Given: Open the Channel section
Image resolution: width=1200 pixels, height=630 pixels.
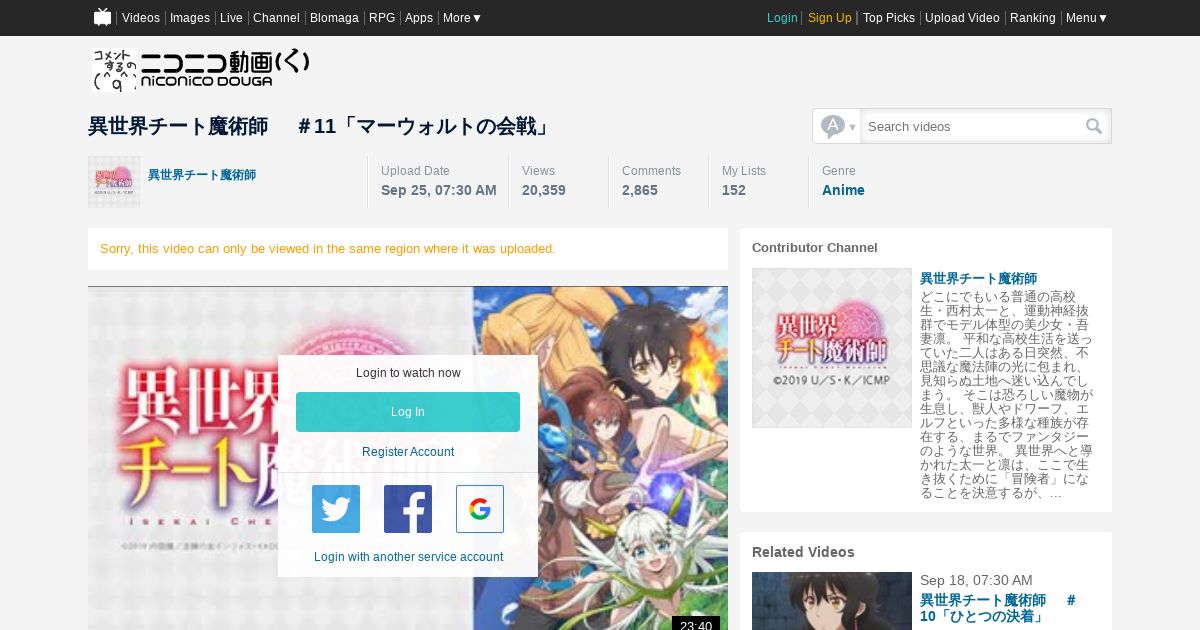Looking at the screenshot, I should point(276,18).
